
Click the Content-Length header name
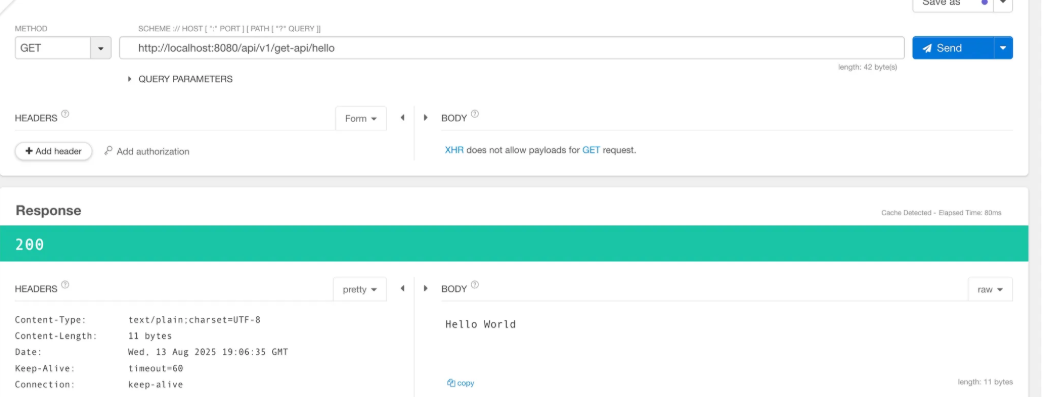click(56, 336)
